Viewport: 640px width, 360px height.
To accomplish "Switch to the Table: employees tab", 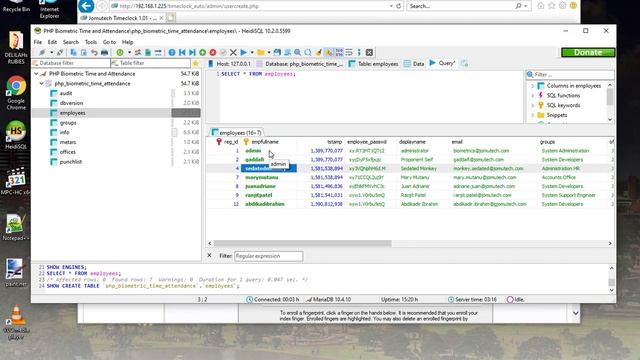I will (373, 64).
